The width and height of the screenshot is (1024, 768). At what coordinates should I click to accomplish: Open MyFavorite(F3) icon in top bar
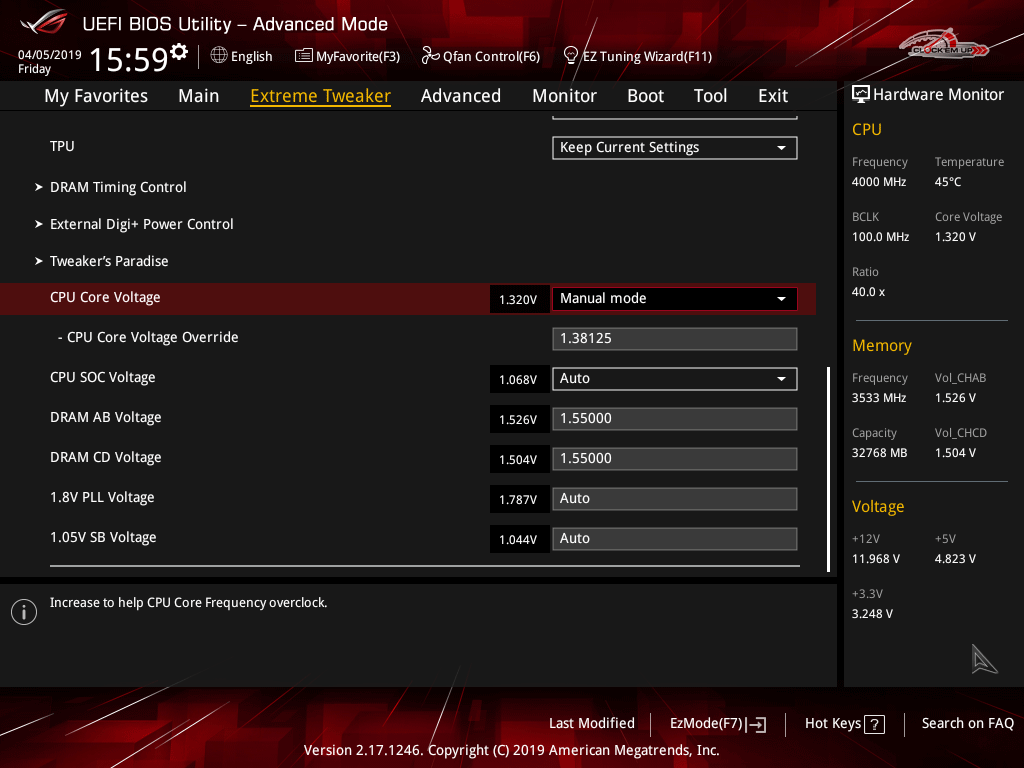tap(304, 56)
